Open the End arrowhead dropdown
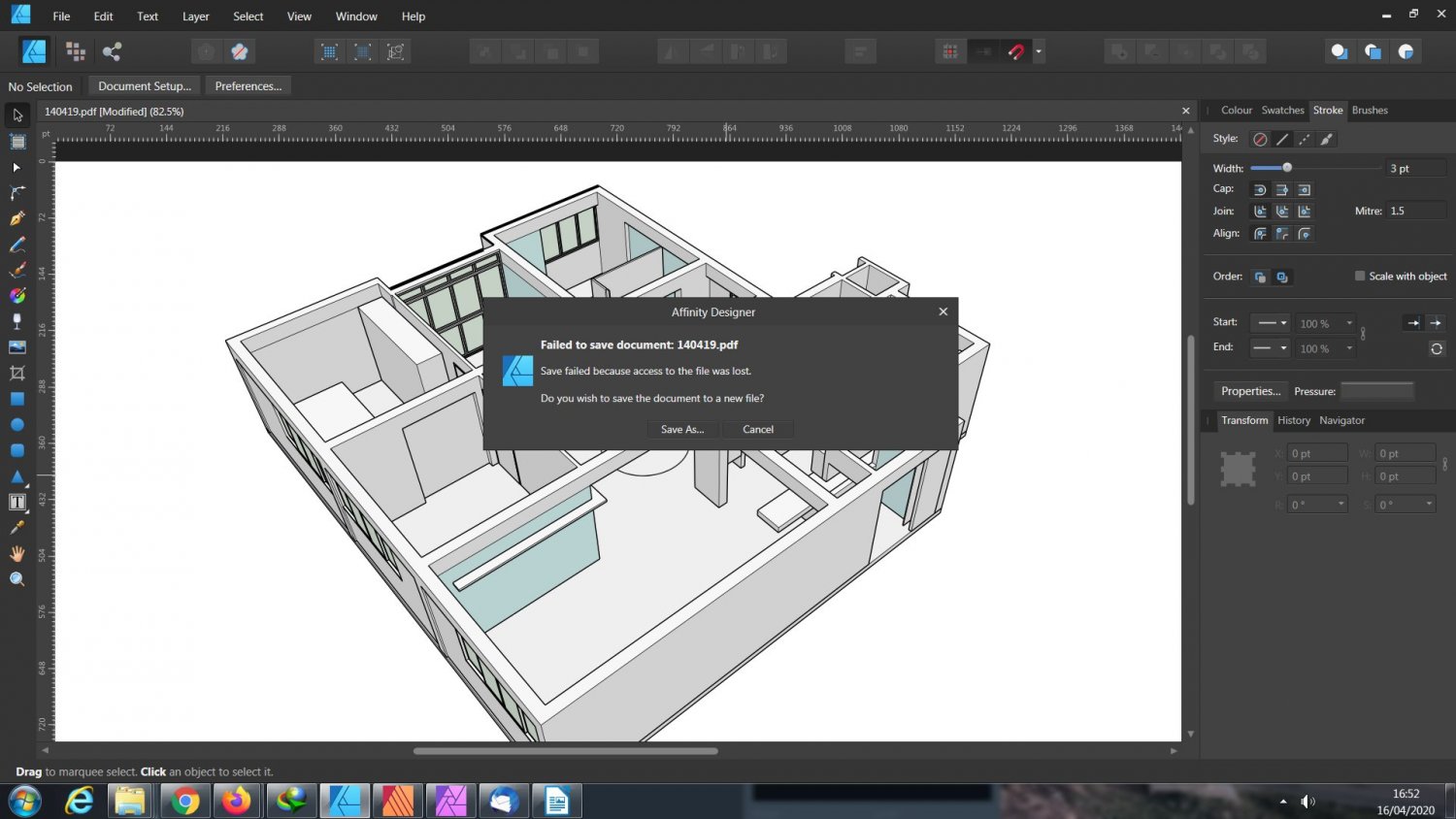Viewport: 1456px width, 819px height. coord(1283,347)
